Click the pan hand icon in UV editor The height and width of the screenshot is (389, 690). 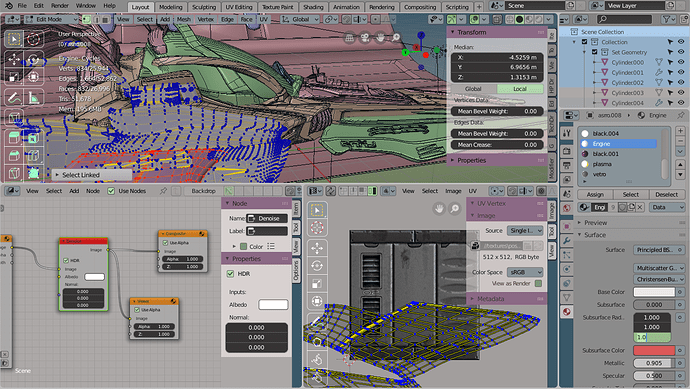[439, 208]
